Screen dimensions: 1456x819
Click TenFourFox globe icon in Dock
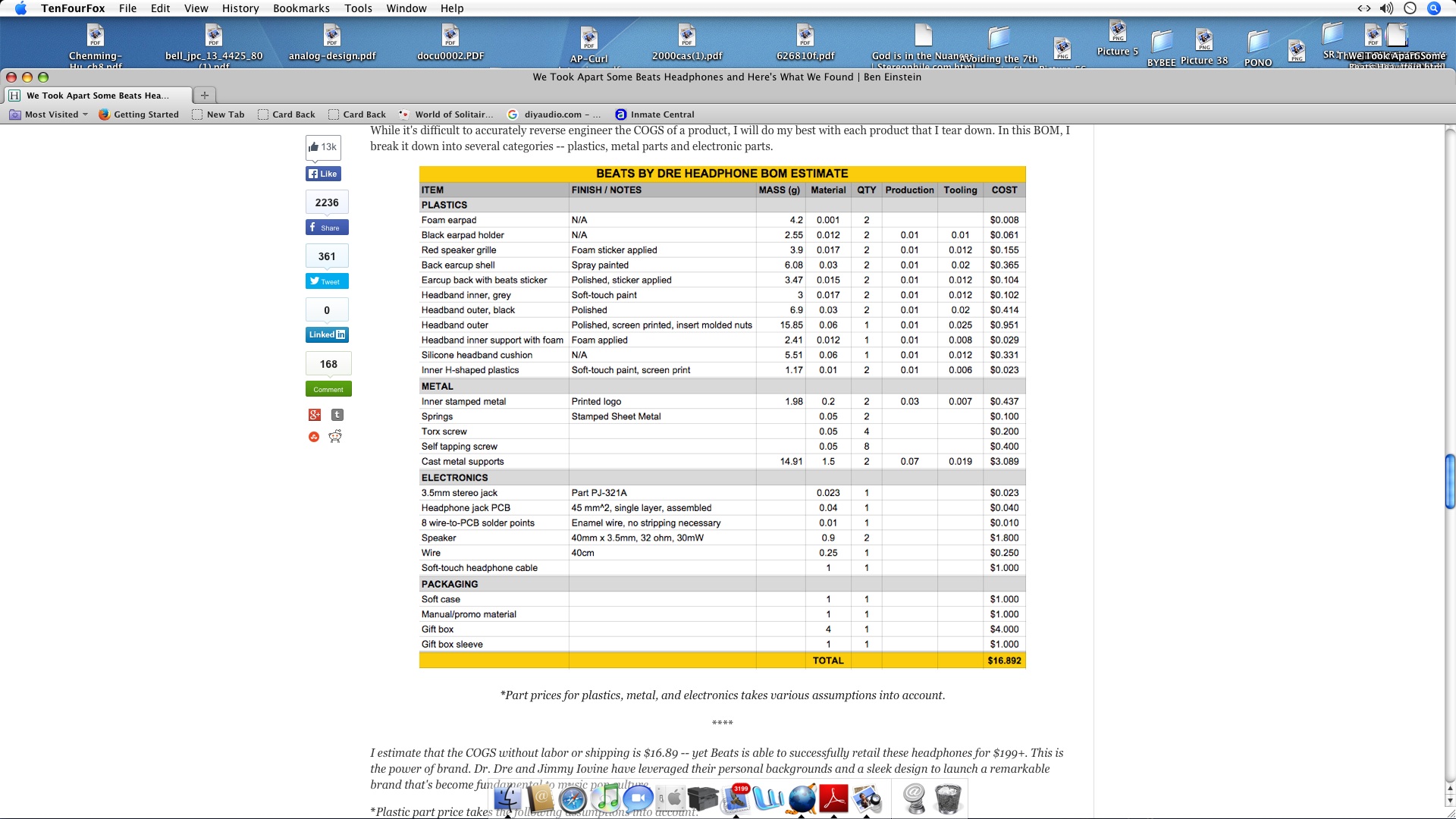click(802, 799)
